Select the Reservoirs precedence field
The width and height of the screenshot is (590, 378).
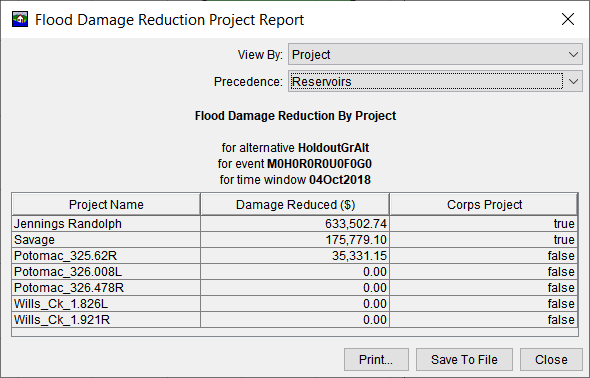[427, 82]
